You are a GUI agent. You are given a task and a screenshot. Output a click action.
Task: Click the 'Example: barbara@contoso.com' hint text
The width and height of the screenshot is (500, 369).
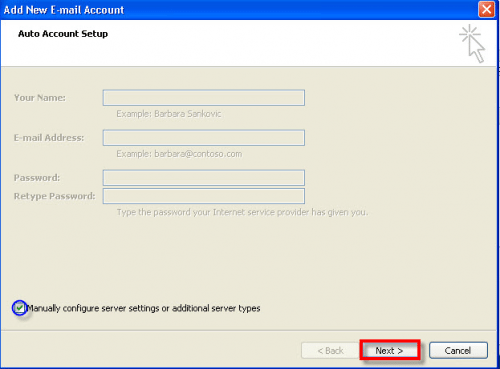click(179, 154)
